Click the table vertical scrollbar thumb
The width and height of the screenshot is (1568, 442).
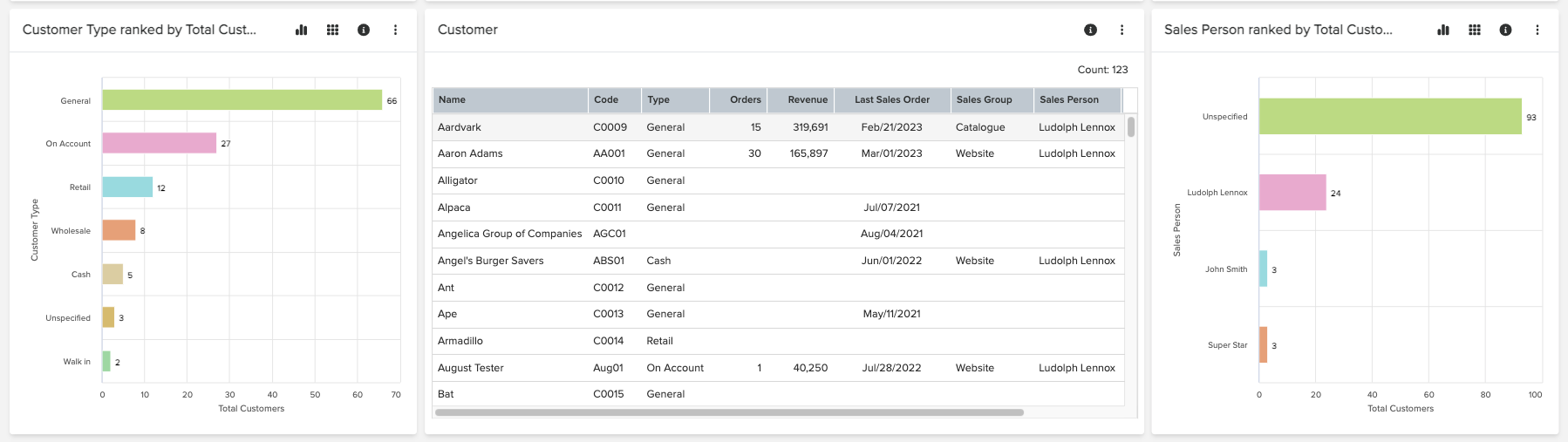[1131, 127]
